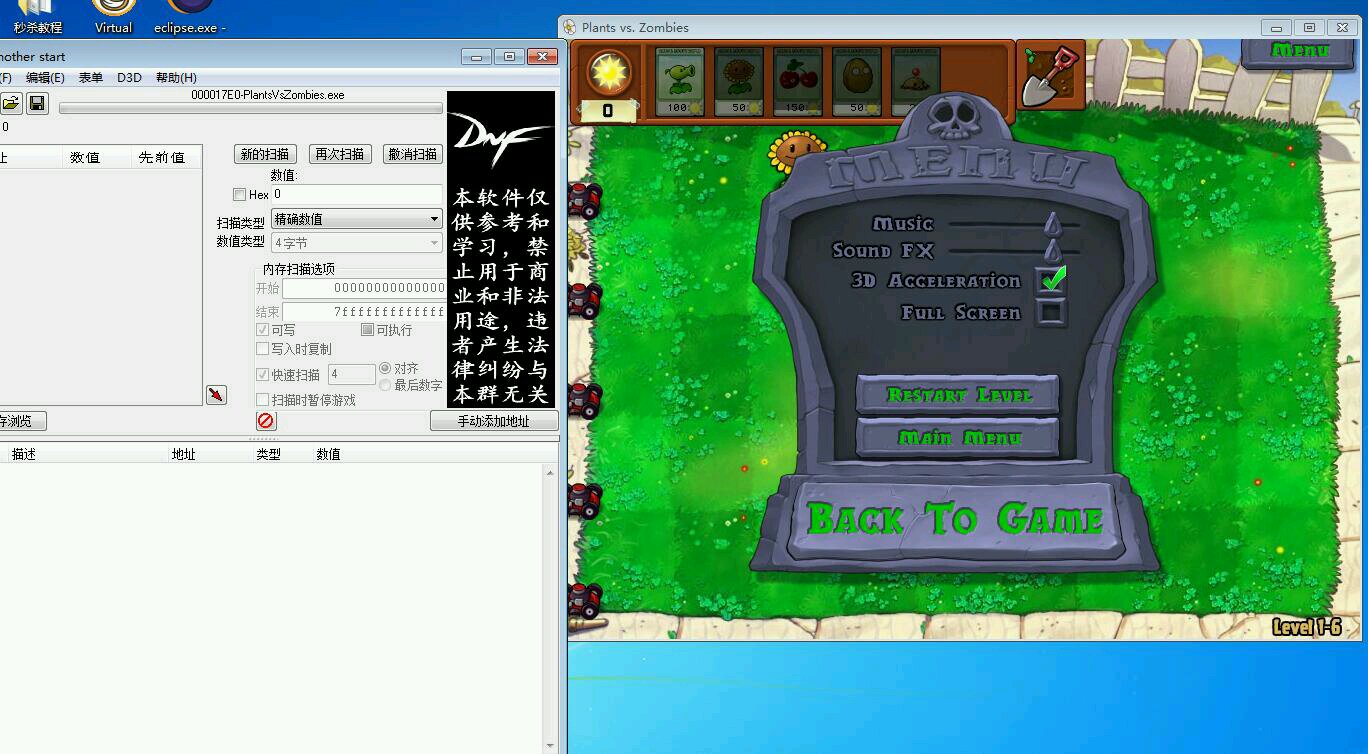The image size is (1368, 754).
Task: Toggle the 扫描时暂停游戏 checkbox
Action: [x=262, y=400]
